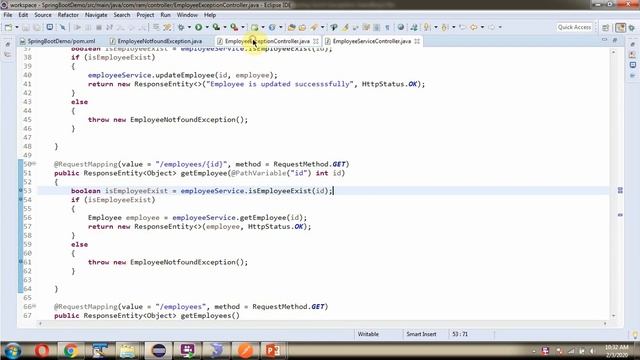Image resolution: width=640 pixels, height=360 pixels.
Task: Open the File menu
Action: (8, 15)
